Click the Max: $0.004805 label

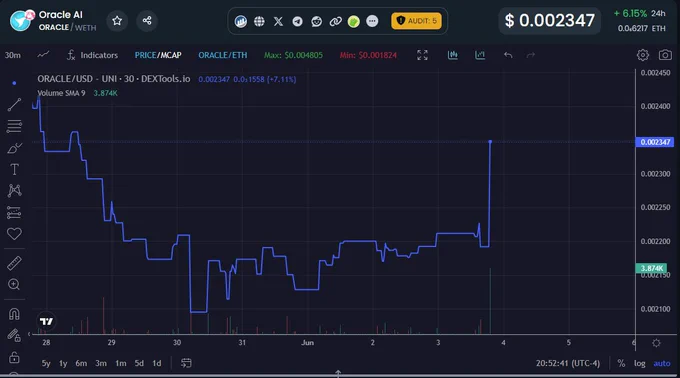293,55
